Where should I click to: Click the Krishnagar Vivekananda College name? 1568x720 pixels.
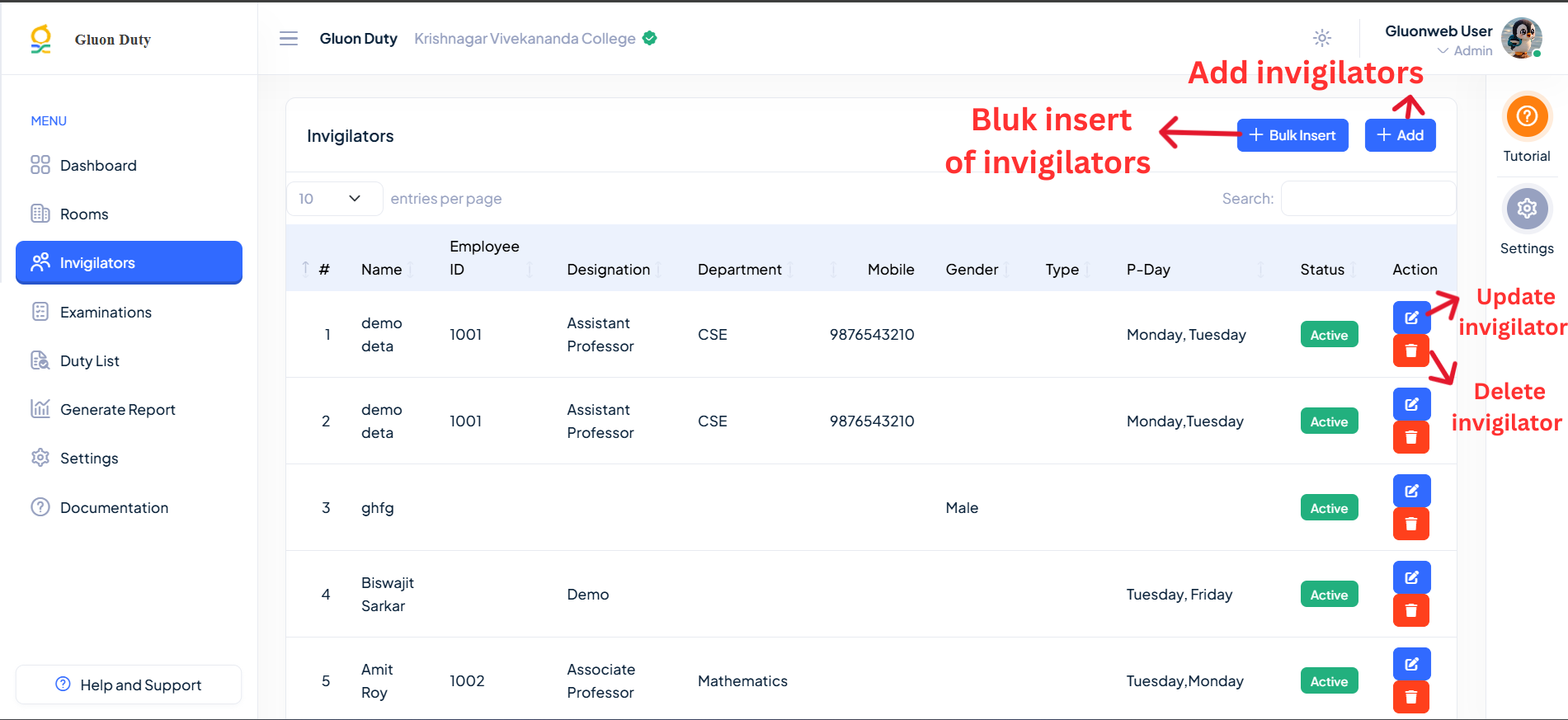point(525,39)
